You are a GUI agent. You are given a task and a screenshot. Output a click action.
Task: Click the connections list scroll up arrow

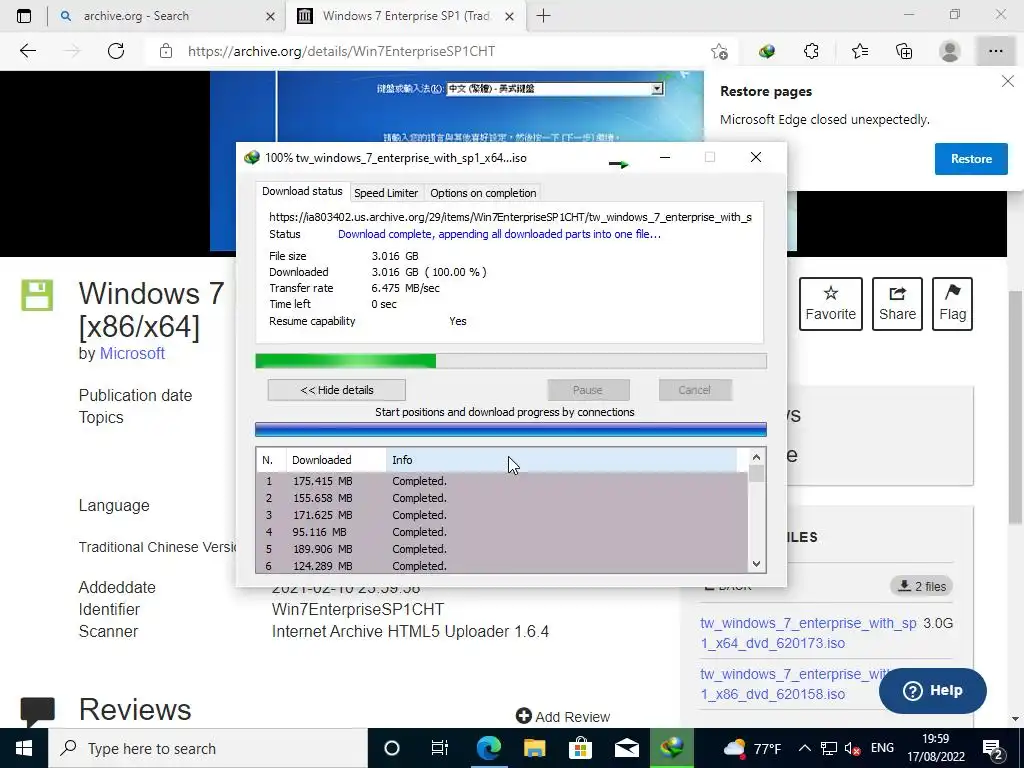click(756, 457)
